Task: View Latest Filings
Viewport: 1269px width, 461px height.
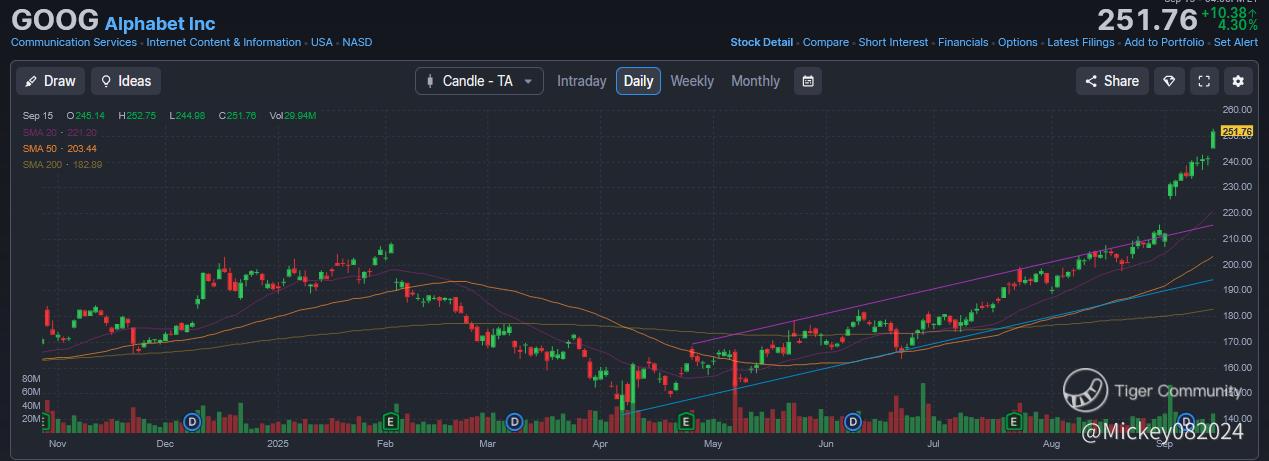Action: point(1082,42)
